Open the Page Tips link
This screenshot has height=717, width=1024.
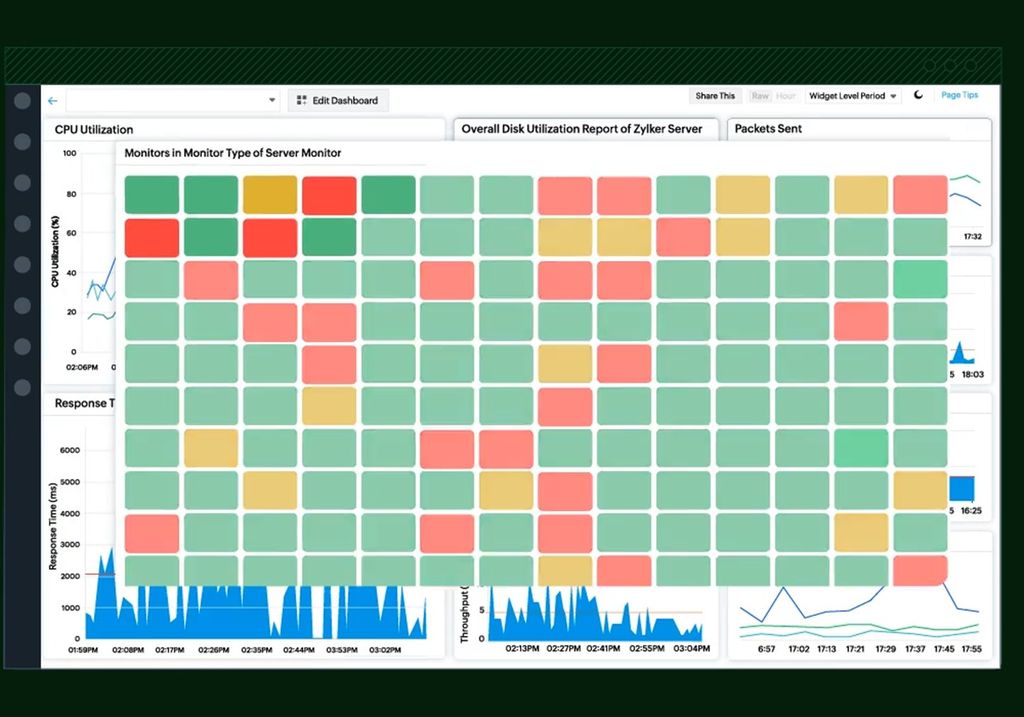(x=959, y=94)
